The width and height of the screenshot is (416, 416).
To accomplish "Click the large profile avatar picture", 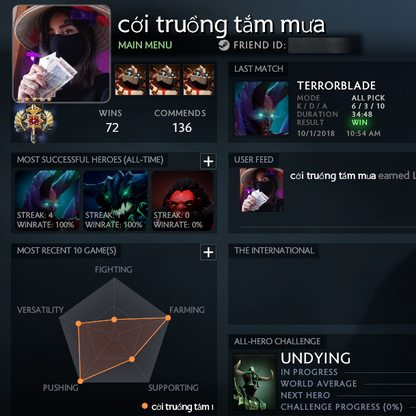I will tap(61, 53).
